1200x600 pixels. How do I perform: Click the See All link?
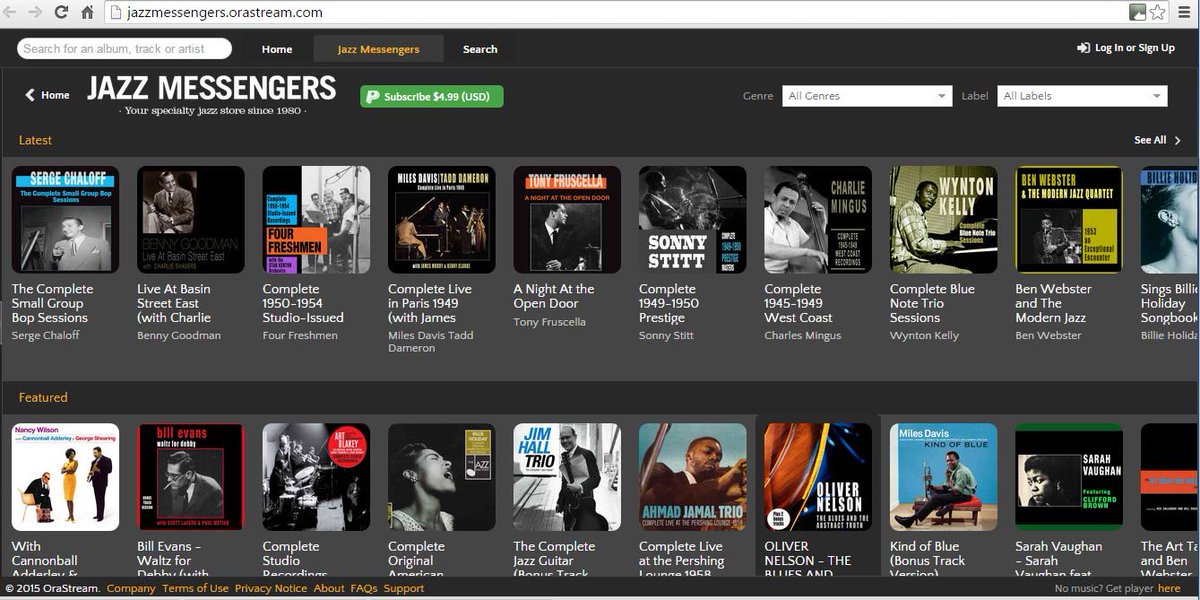click(1150, 141)
